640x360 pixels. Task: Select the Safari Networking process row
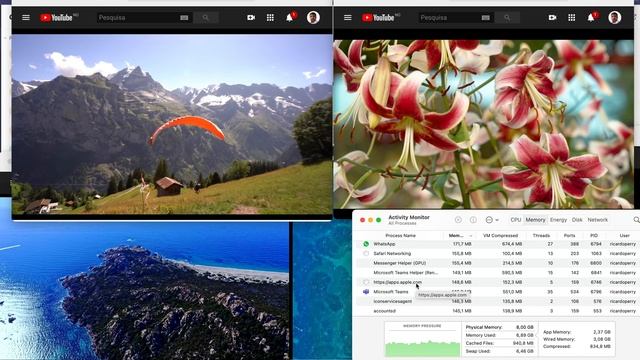pyautogui.click(x=498, y=253)
